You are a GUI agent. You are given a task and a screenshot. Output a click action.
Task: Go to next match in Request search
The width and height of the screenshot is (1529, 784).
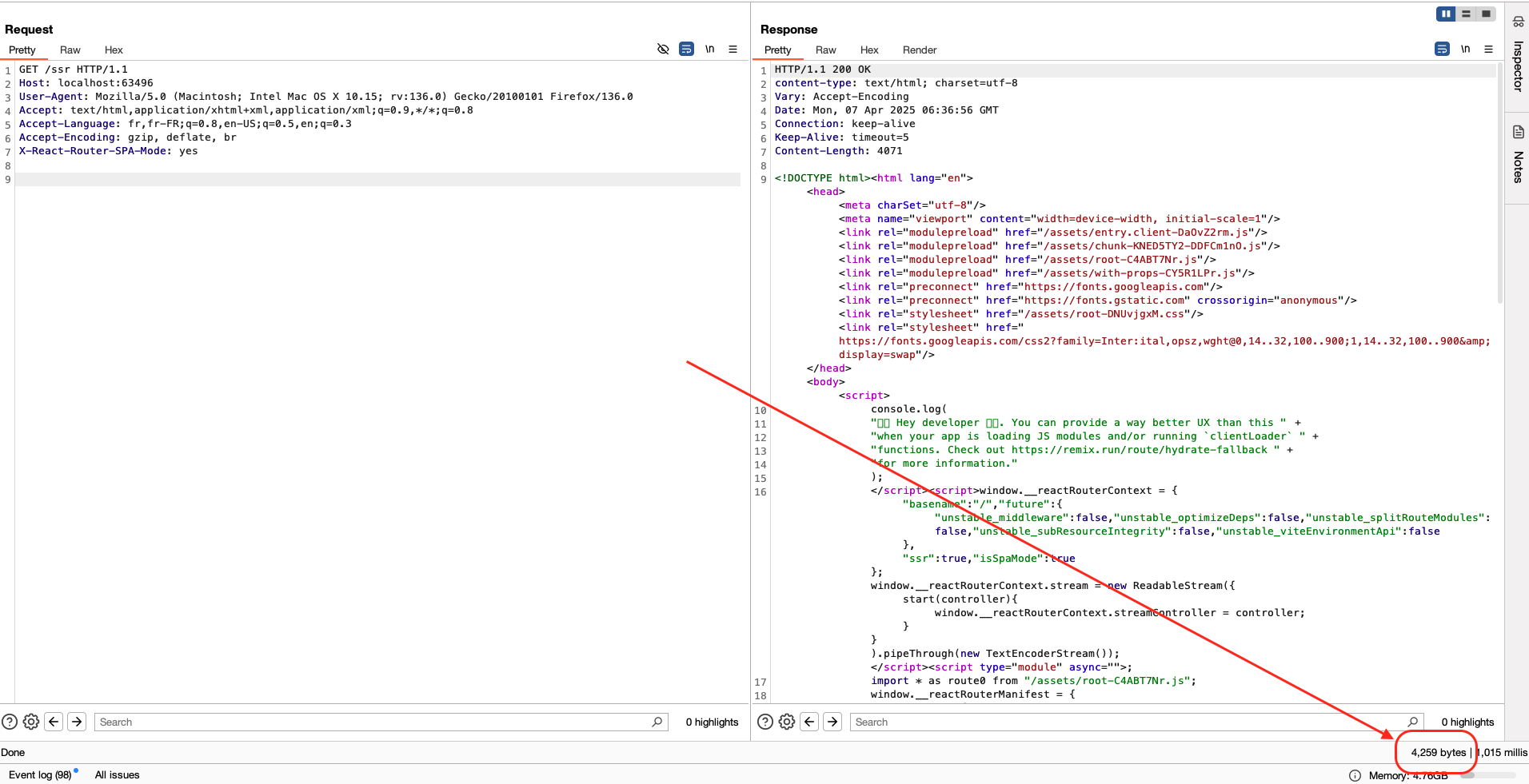(77, 722)
